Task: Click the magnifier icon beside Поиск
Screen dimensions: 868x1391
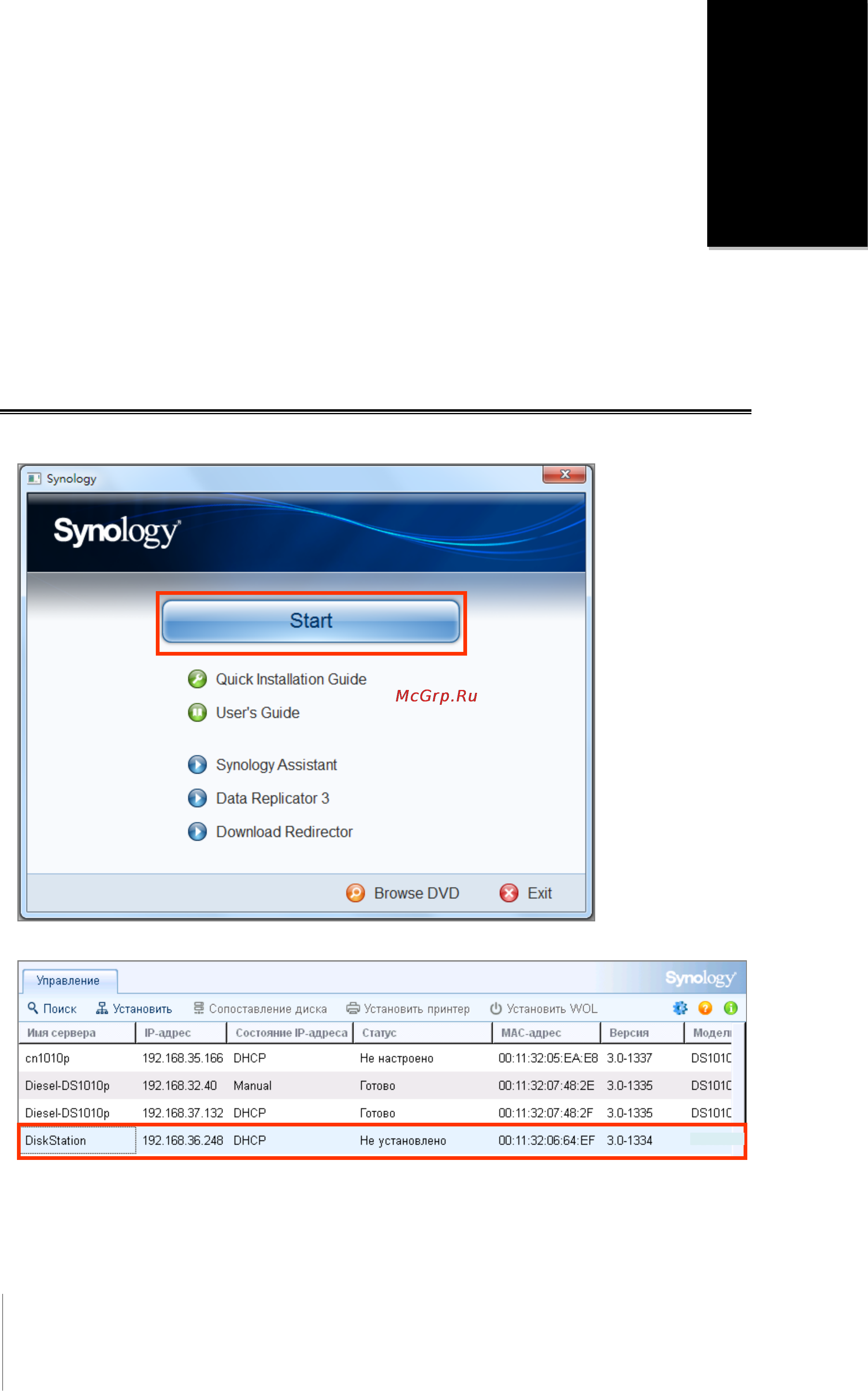Action: [x=33, y=1008]
